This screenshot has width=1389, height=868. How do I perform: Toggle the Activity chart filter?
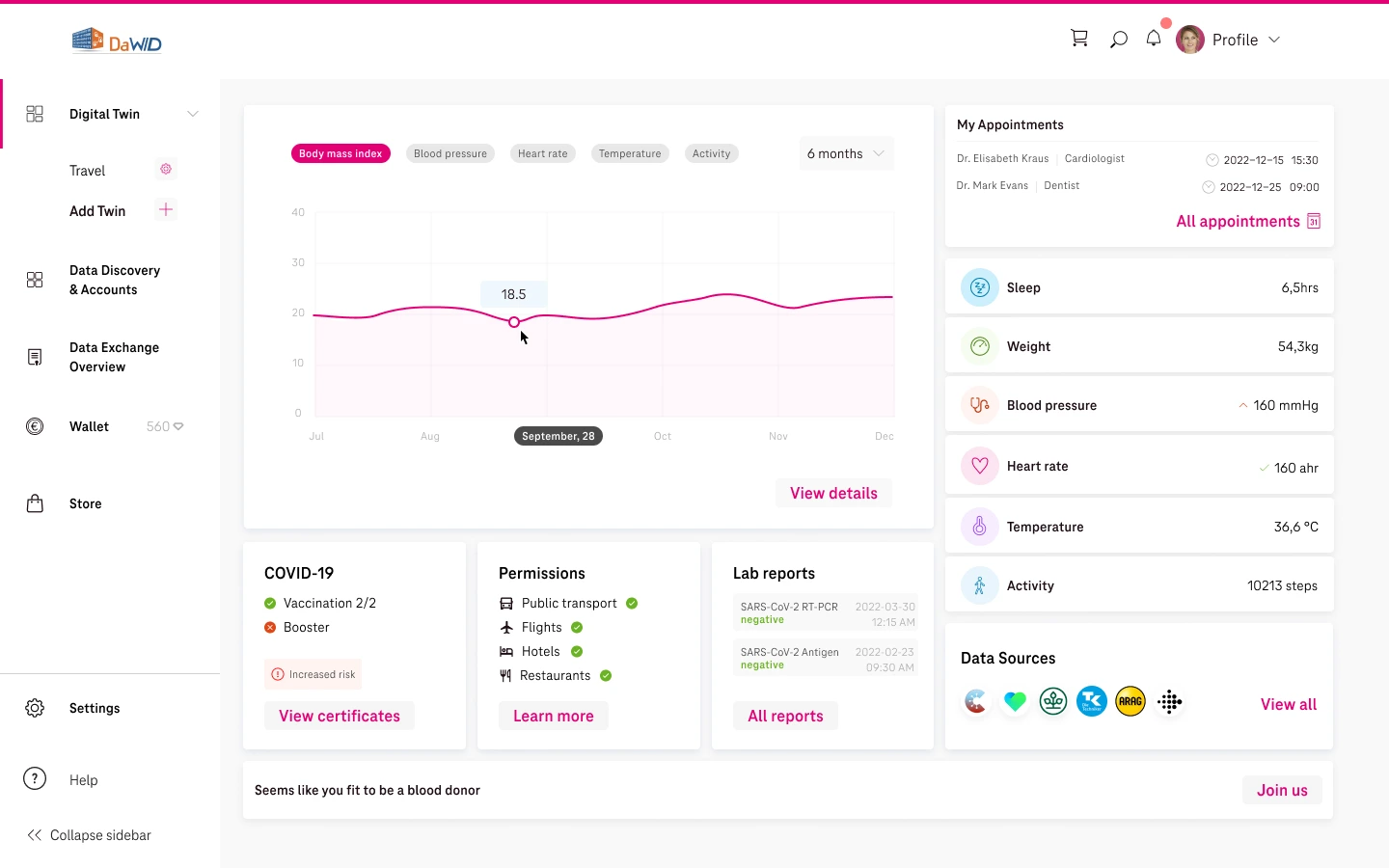(x=711, y=153)
